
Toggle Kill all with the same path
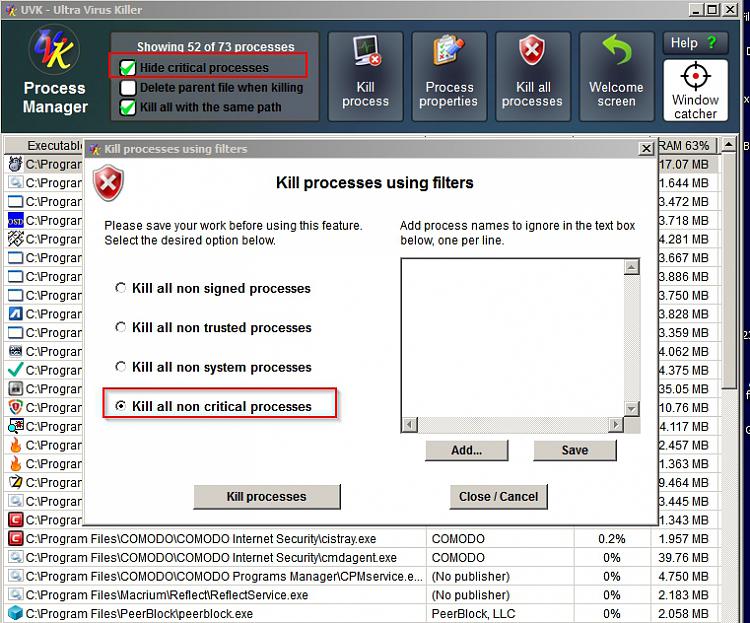[x=127, y=107]
